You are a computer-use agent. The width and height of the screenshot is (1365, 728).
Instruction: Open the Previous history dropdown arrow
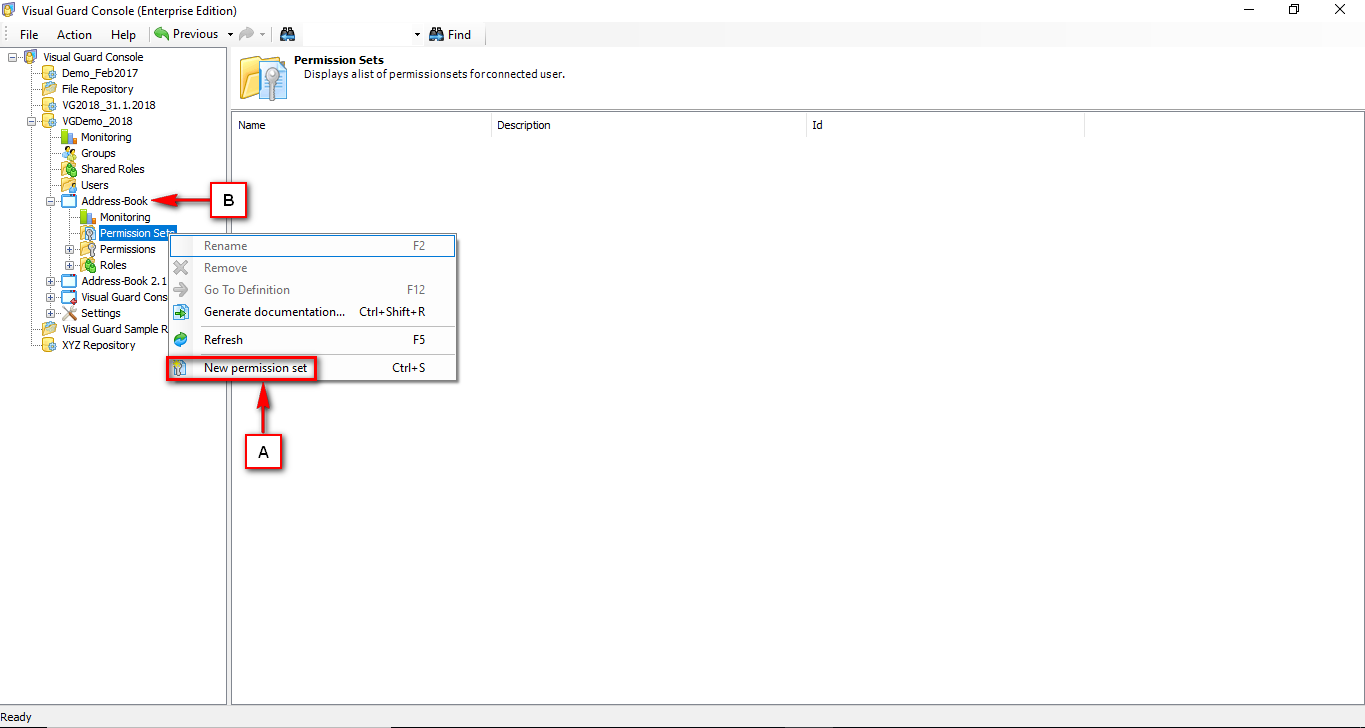click(230, 34)
